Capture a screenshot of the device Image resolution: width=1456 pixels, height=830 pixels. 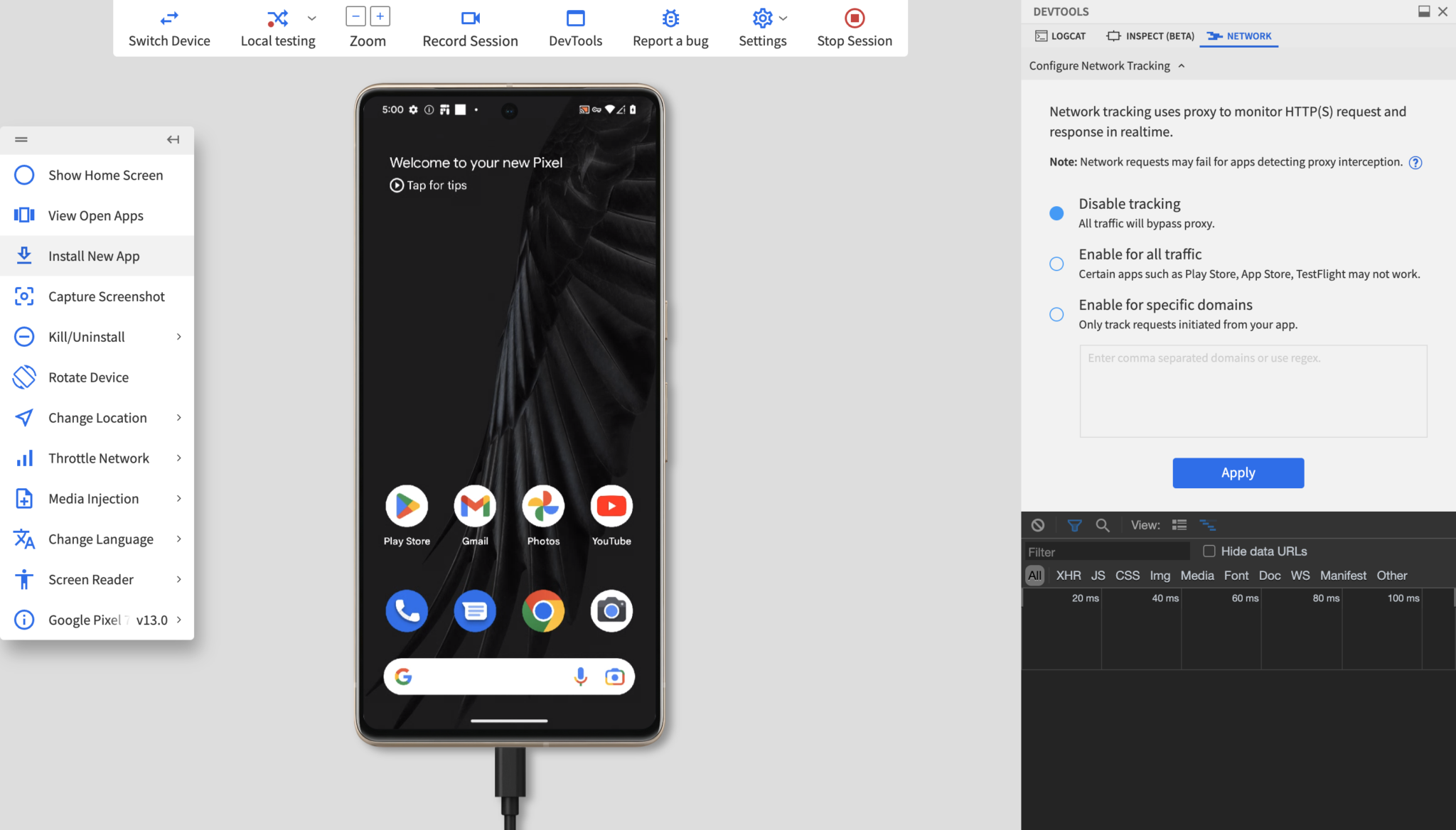point(107,296)
